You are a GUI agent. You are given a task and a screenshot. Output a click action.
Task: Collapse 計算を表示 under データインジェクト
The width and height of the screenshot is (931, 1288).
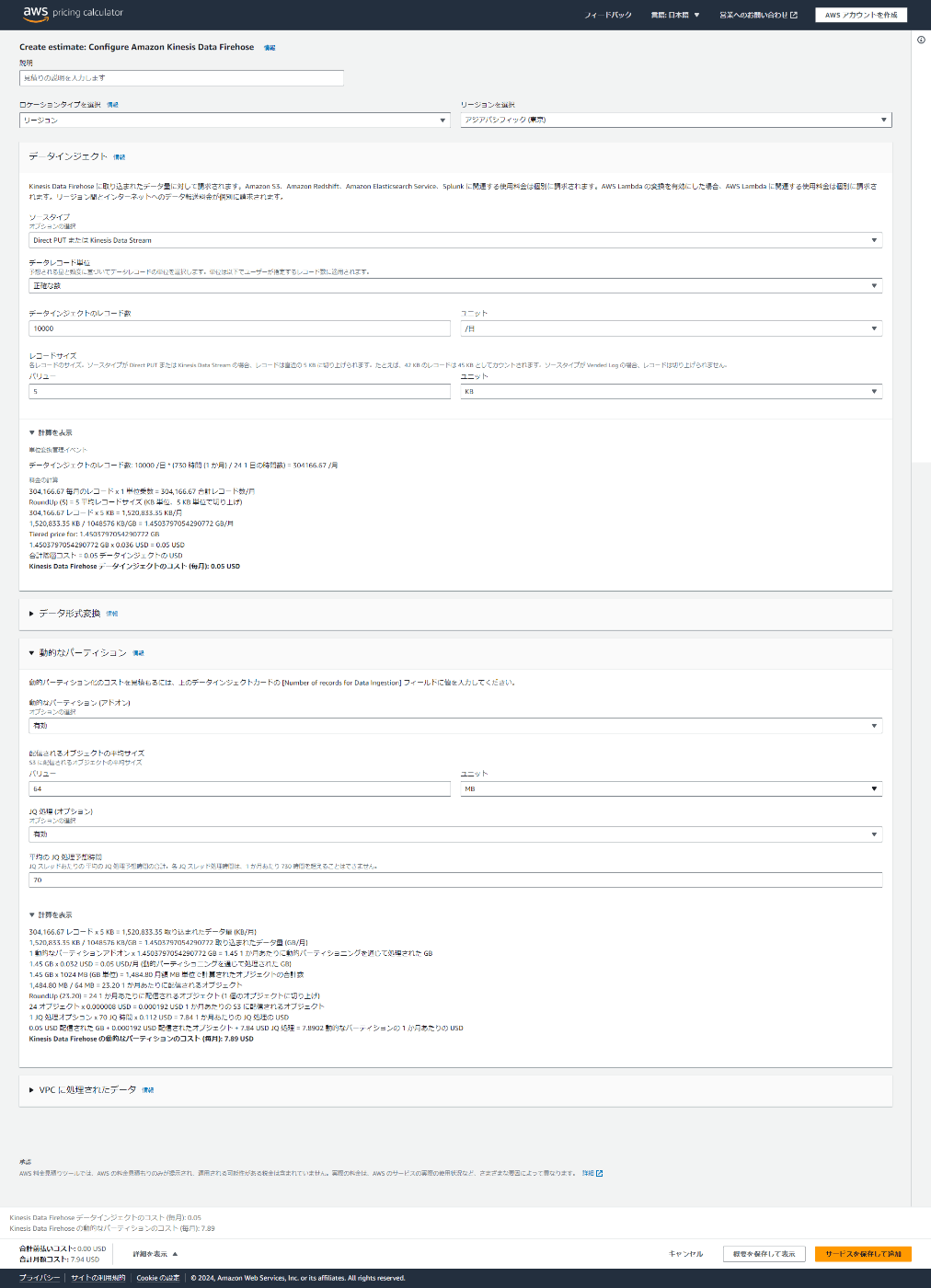[51, 432]
